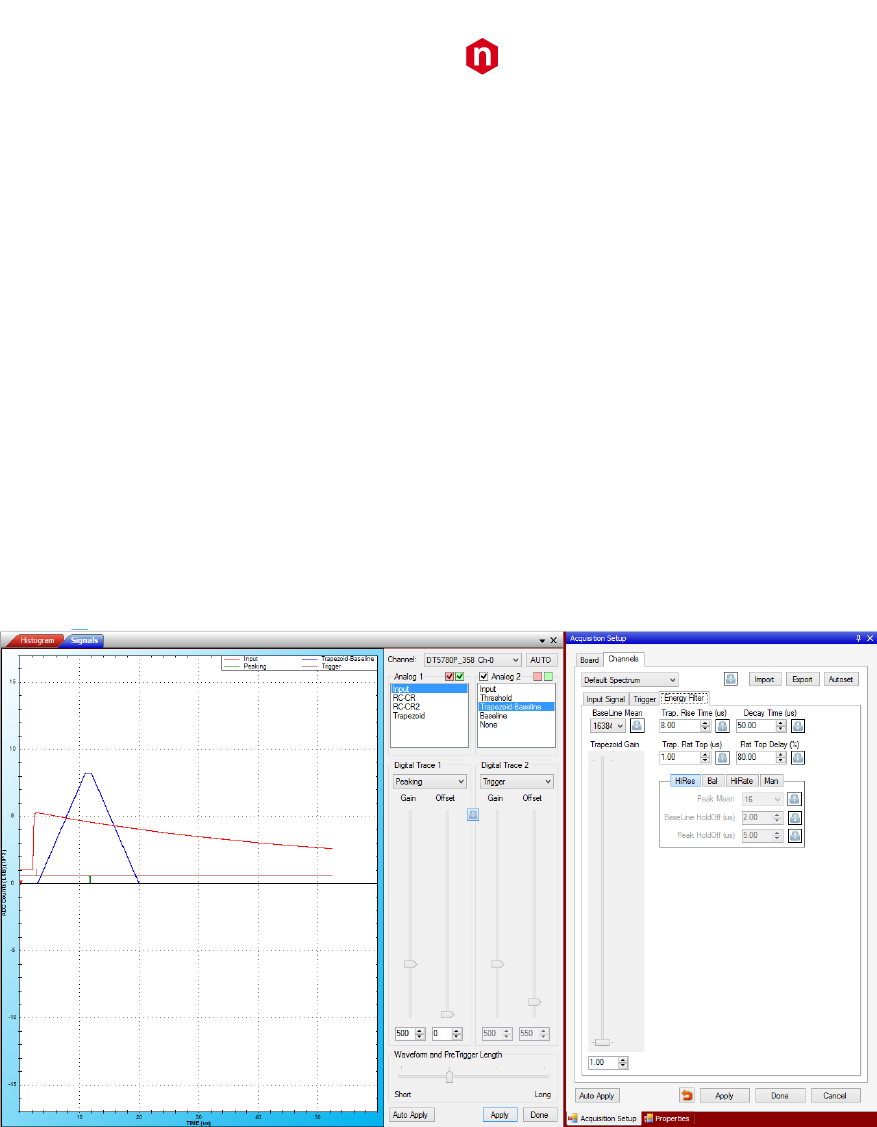This screenshot has height=1127, width=877.
Task: Click the Digital Trace 1 Gain slider handle
Action: (x=410, y=964)
